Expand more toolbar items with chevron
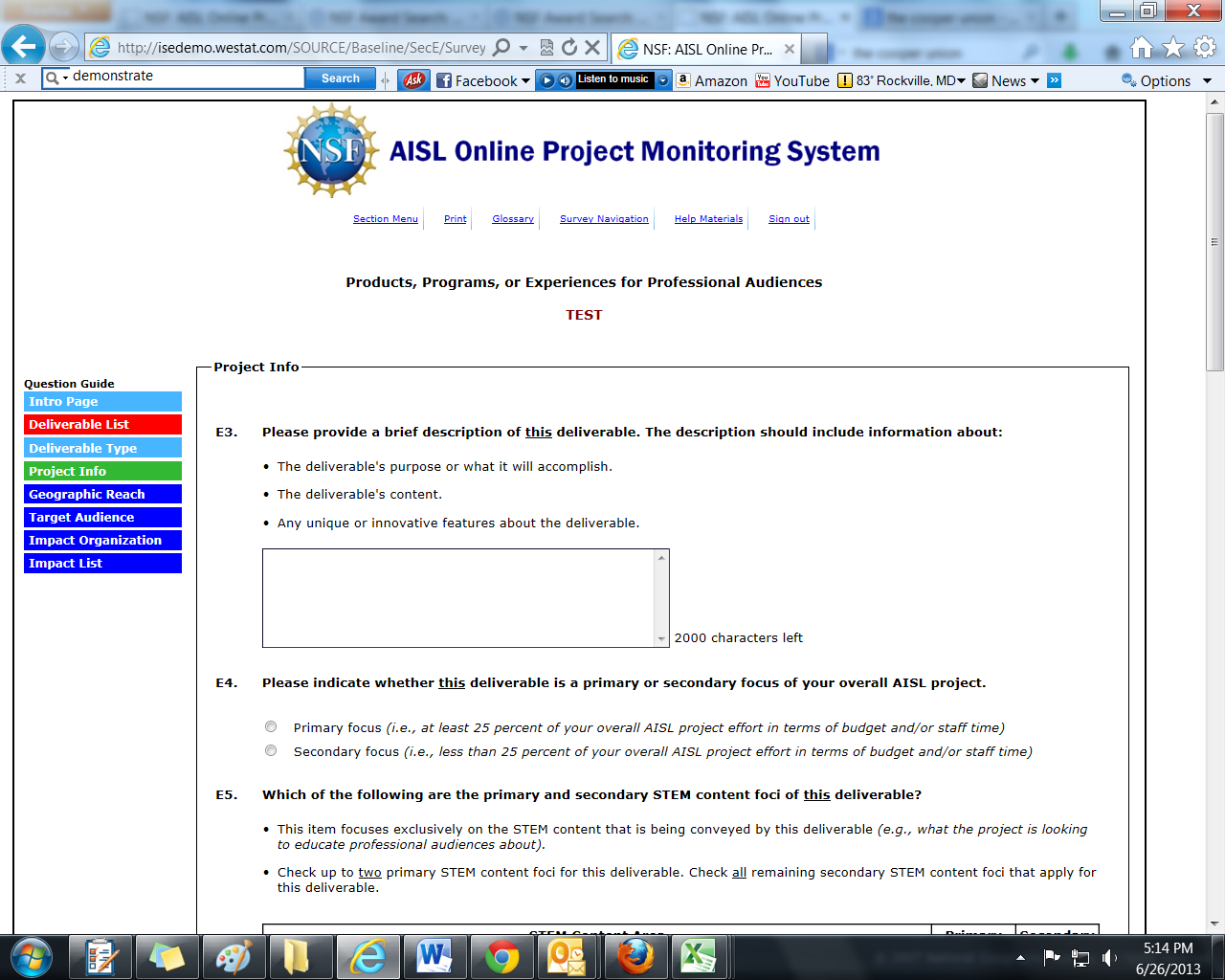The image size is (1225, 980). pos(1054,80)
